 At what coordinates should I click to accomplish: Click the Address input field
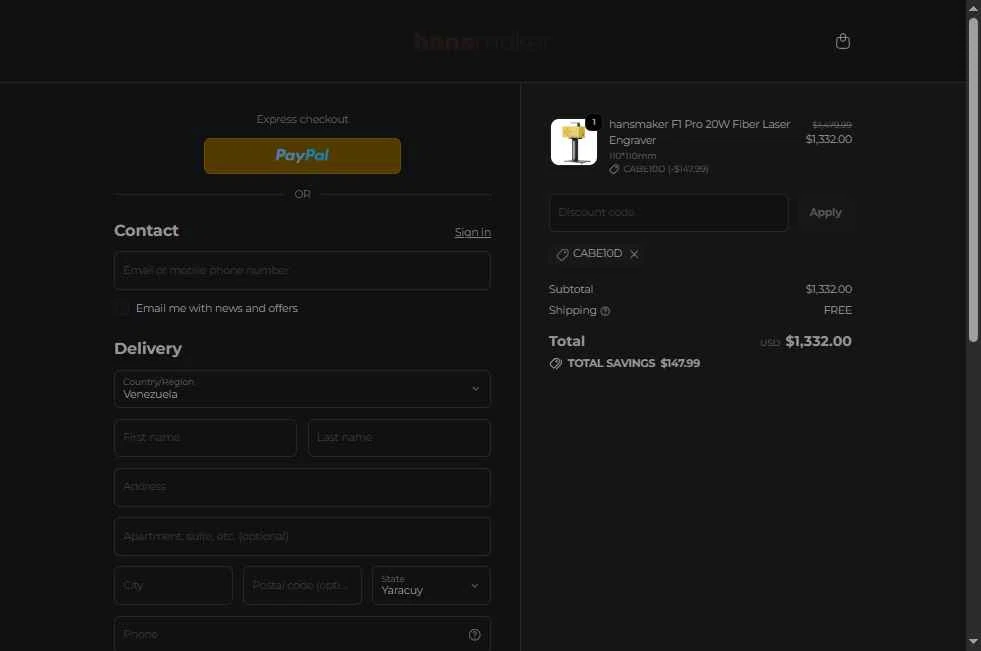[302, 487]
